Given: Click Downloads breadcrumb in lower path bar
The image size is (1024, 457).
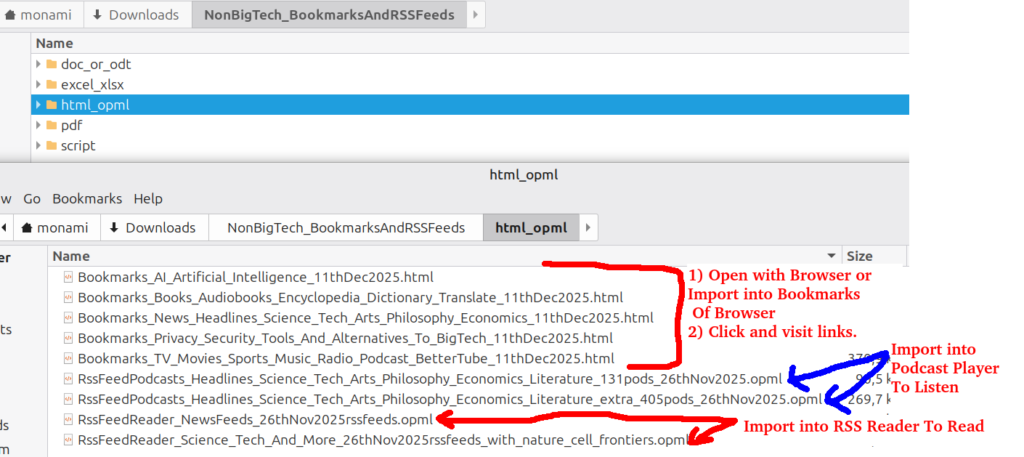Looking at the screenshot, I should click(154, 228).
